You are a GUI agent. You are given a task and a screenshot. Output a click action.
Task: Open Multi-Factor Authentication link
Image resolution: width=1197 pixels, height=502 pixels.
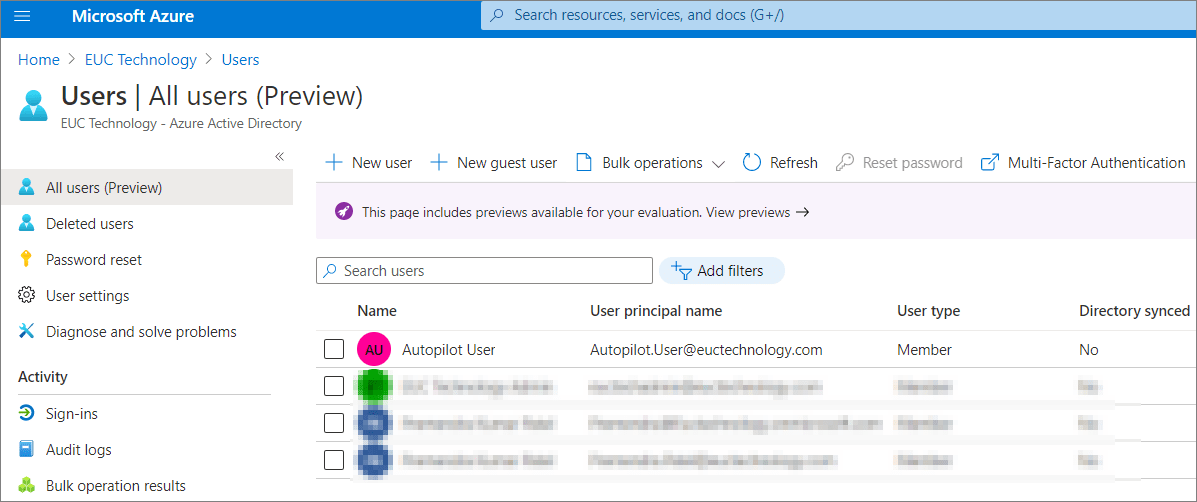click(1083, 163)
